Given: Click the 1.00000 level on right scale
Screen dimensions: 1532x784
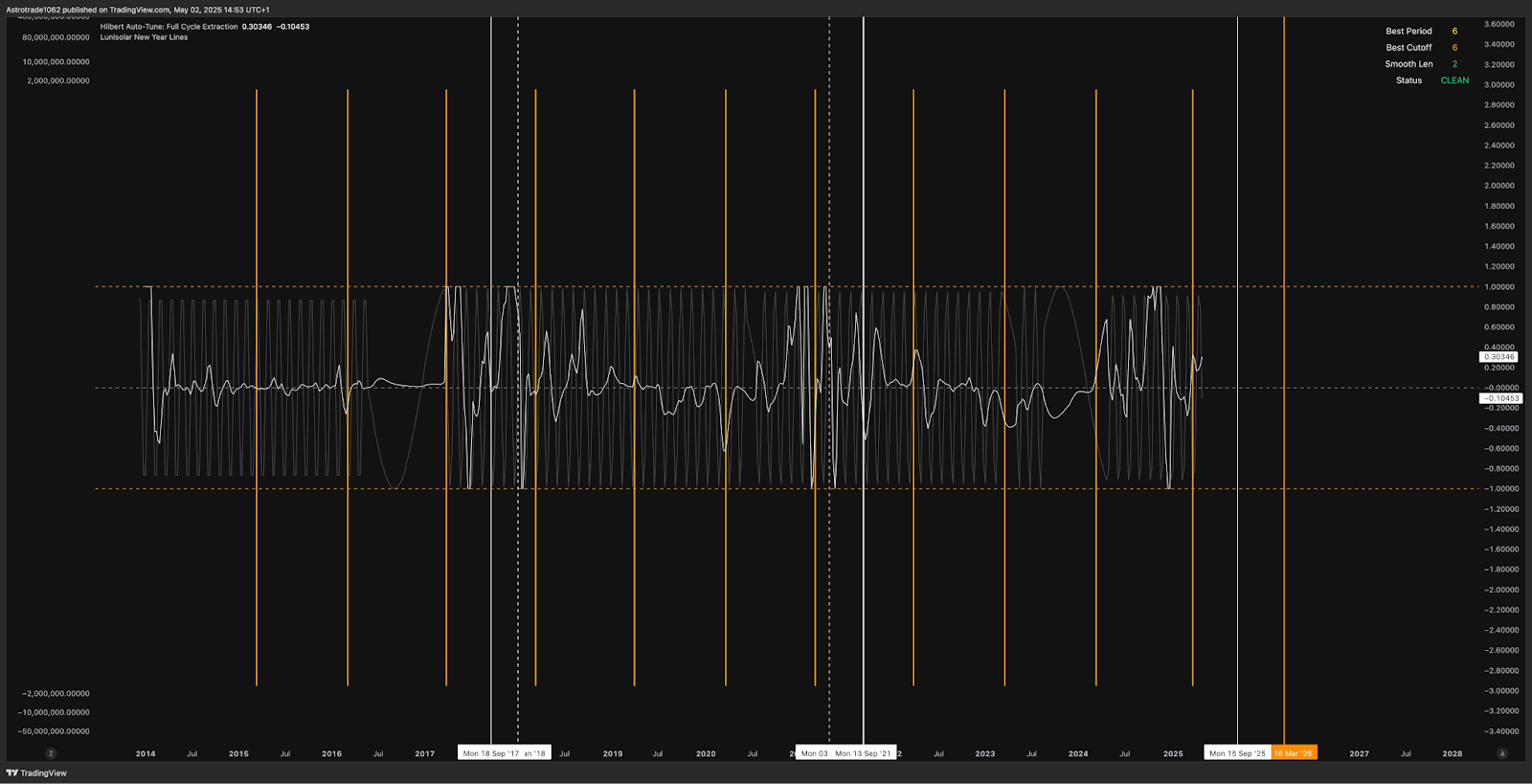Looking at the screenshot, I should (x=1498, y=287).
